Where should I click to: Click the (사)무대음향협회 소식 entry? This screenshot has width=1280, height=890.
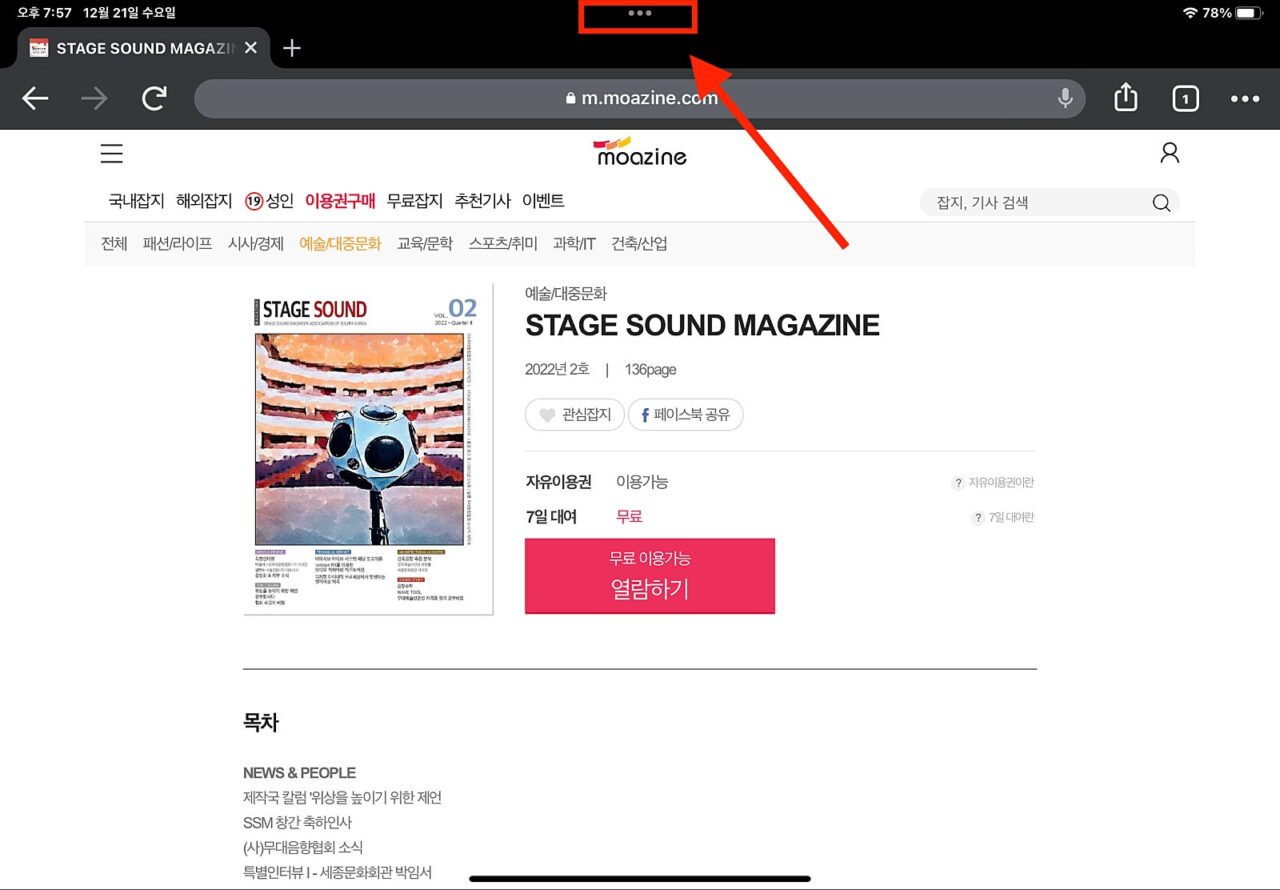pos(303,848)
